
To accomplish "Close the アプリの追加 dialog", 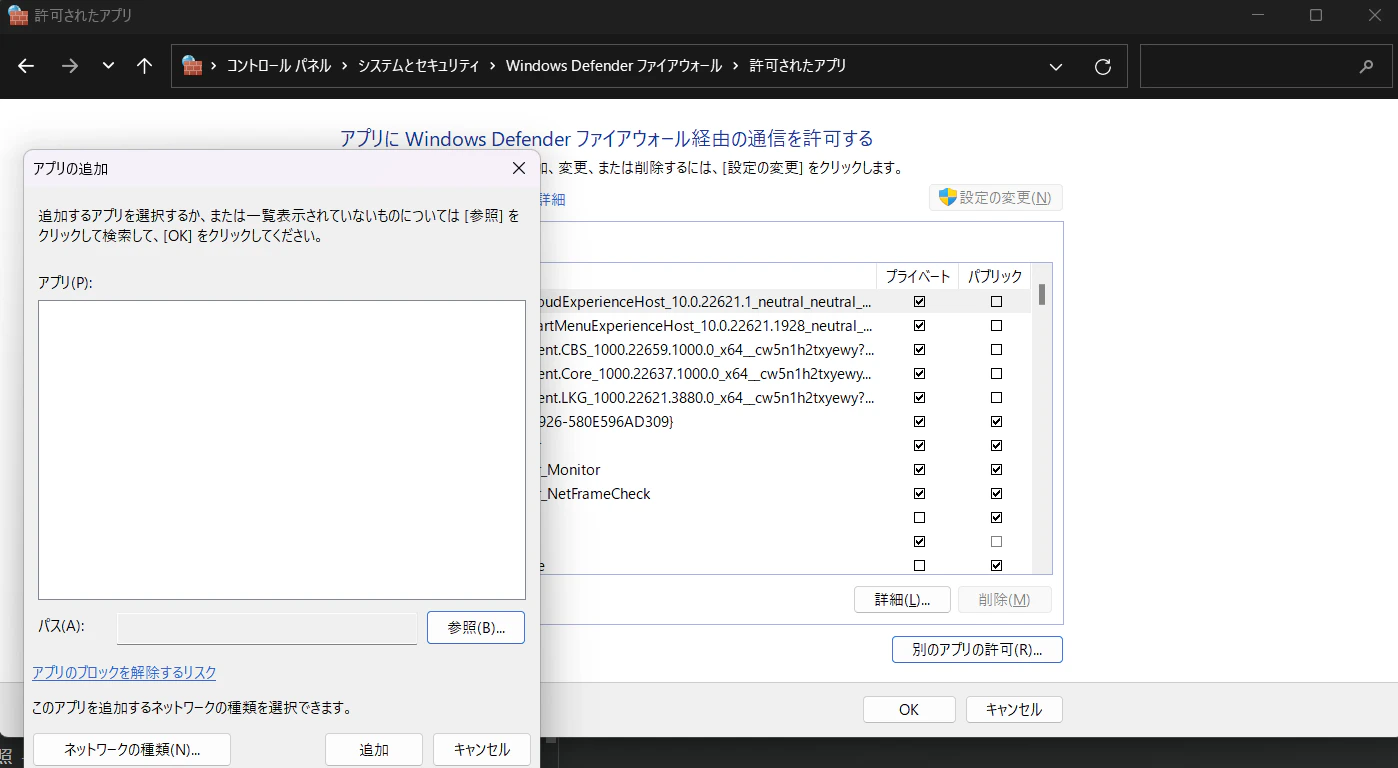I will click(x=519, y=168).
